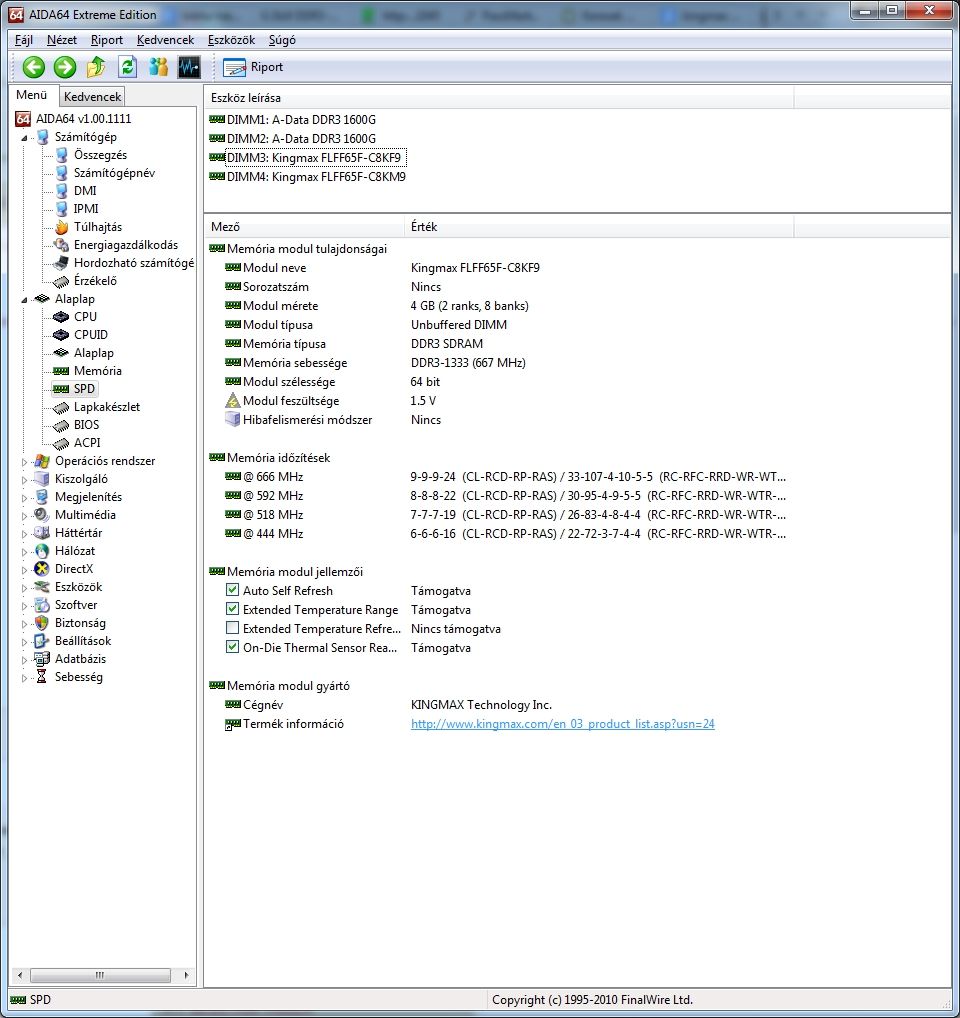Open the kingmax.com product list link

coord(563,724)
